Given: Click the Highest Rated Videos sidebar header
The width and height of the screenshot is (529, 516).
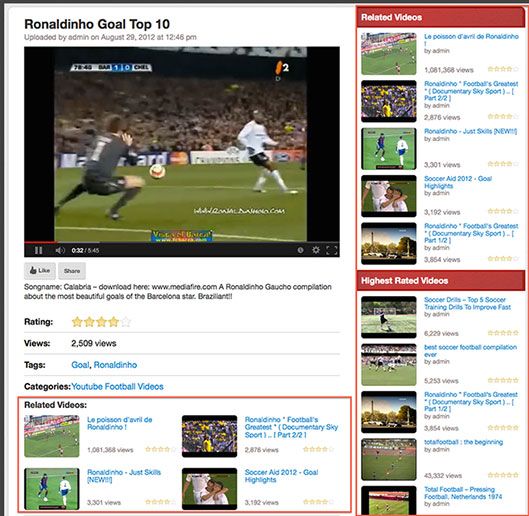Looking at the screenshot, I should click(441, 280).
